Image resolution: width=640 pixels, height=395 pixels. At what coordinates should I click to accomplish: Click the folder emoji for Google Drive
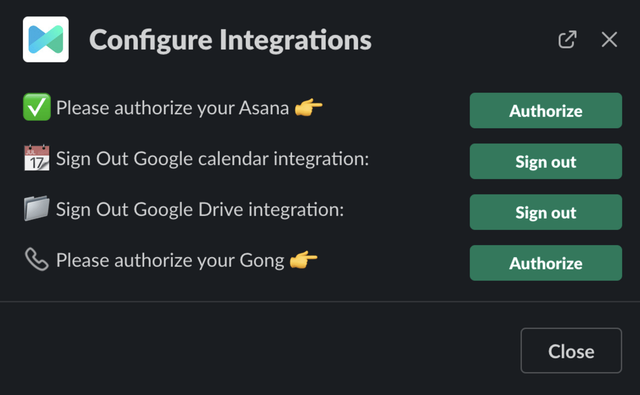click(37, 209)
